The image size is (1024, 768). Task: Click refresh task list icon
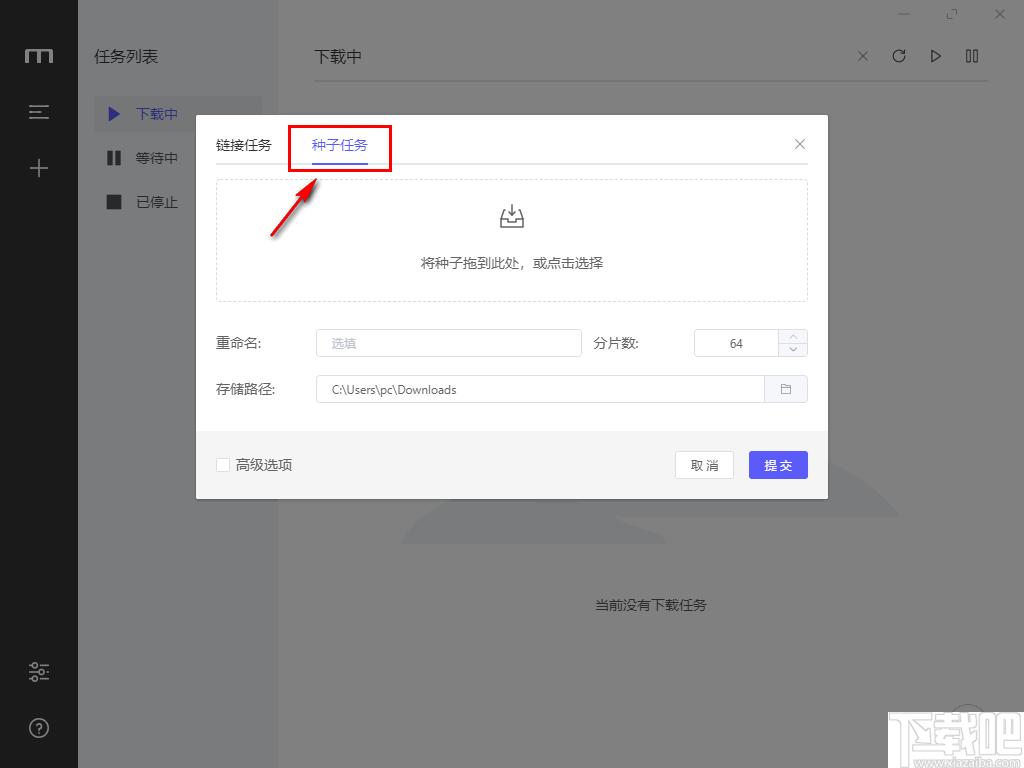(899, 56)
